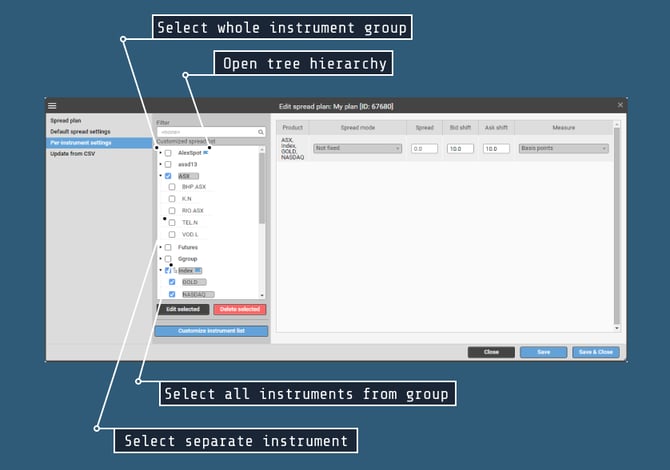Switch to Default spread settings section

(82, 131)
